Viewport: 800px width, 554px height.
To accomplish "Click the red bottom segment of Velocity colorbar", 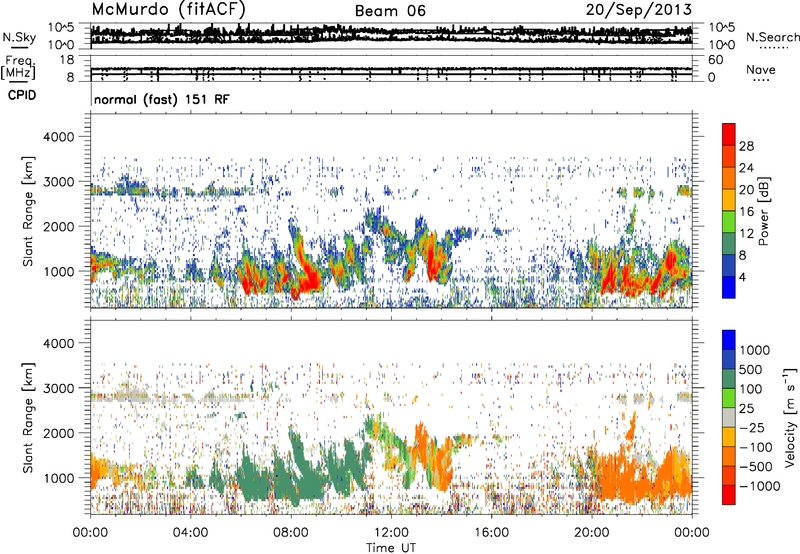I will click(x=729, y=495).
